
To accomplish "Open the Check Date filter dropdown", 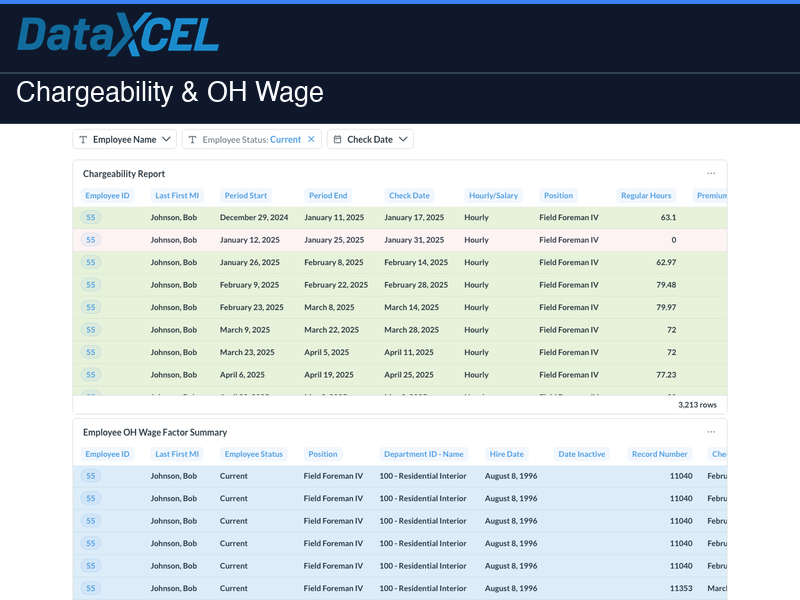I will pyautogui.click(x=404, y=139).
